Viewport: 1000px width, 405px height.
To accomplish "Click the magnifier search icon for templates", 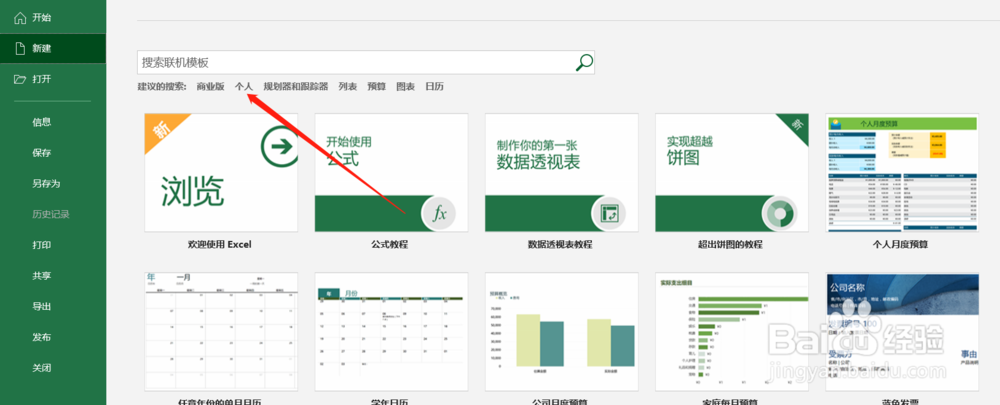I will [584, 62].
